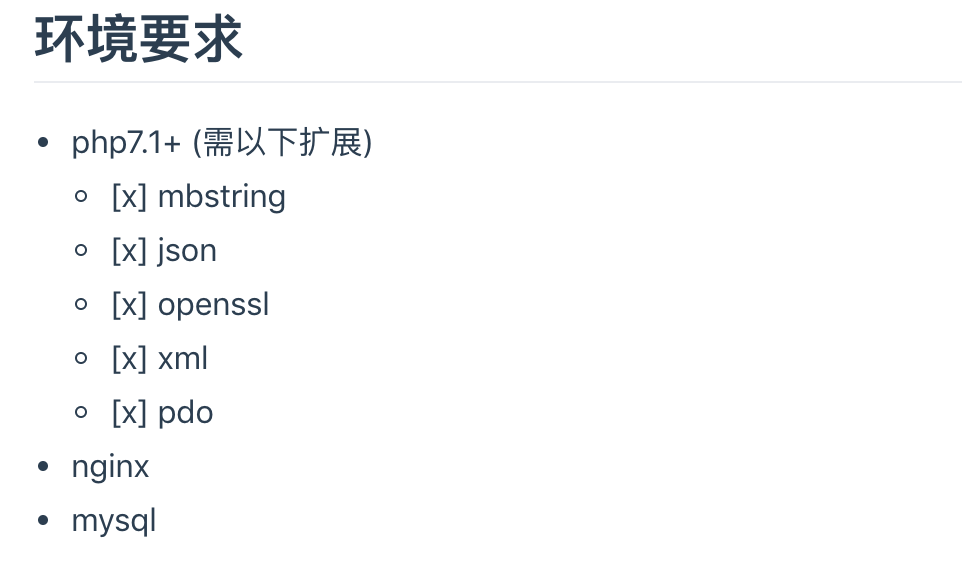Click the hollow bullet before mbstring

pyautogui.click(x=82, y=197)
